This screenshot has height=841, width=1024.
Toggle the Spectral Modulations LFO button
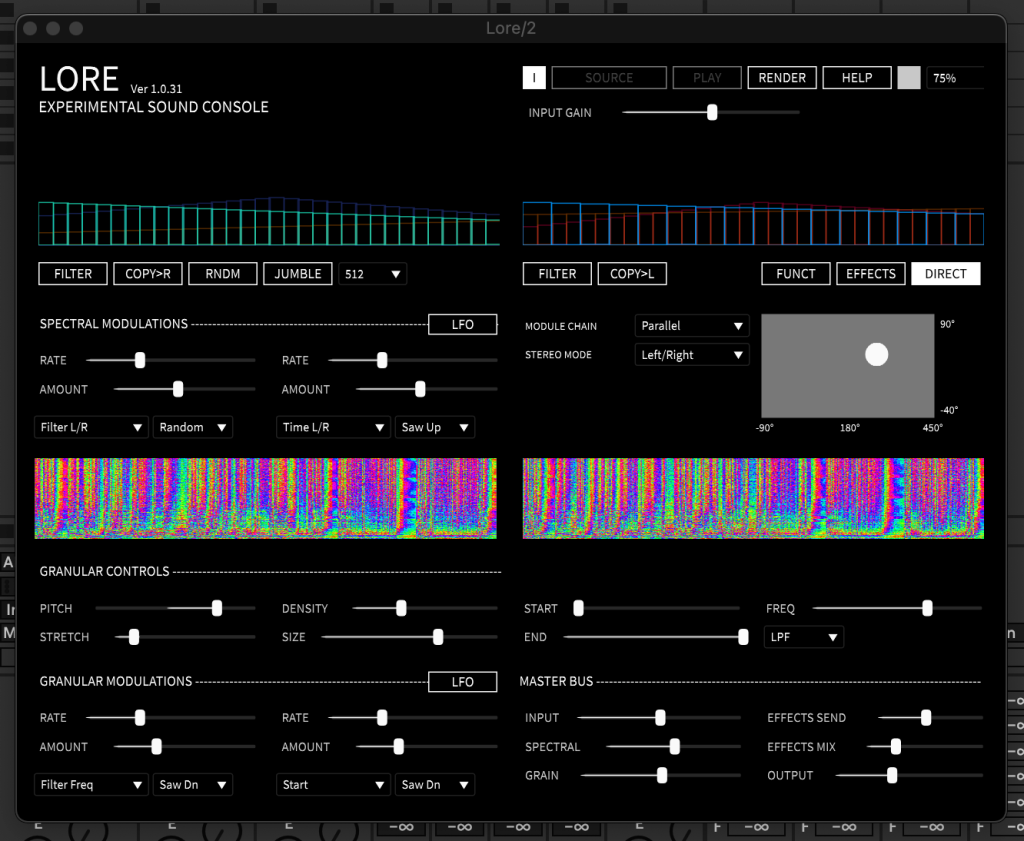coord(462,324)
